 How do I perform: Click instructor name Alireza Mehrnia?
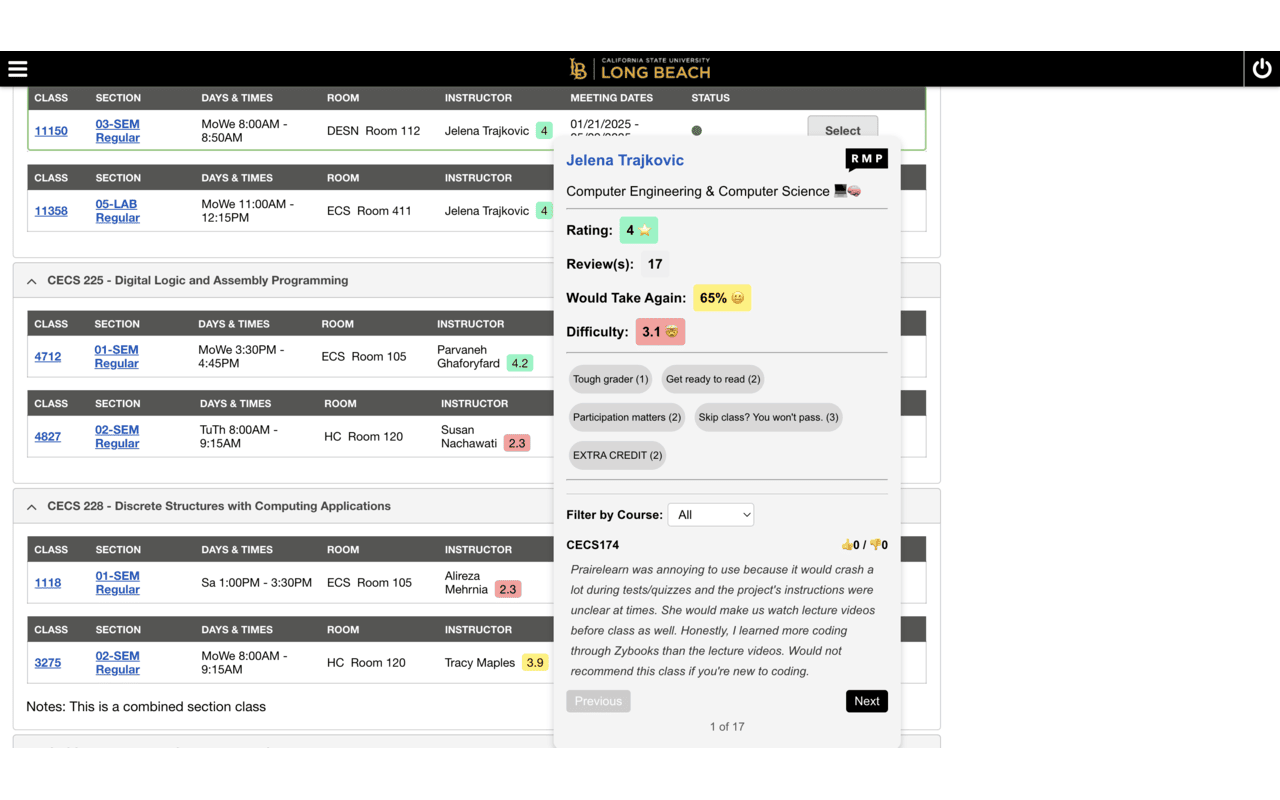pos(467,583)
